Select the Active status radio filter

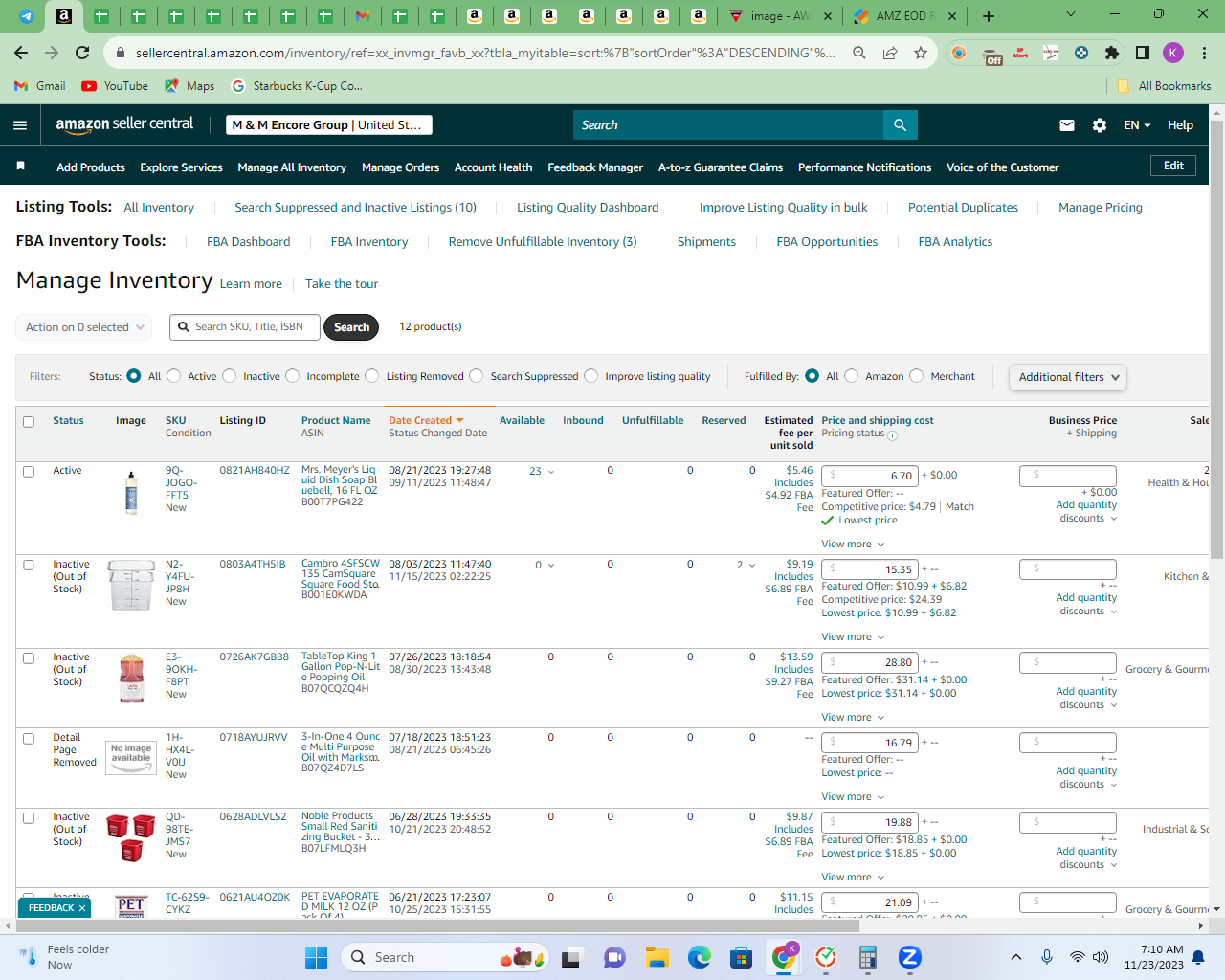point(174,376)
